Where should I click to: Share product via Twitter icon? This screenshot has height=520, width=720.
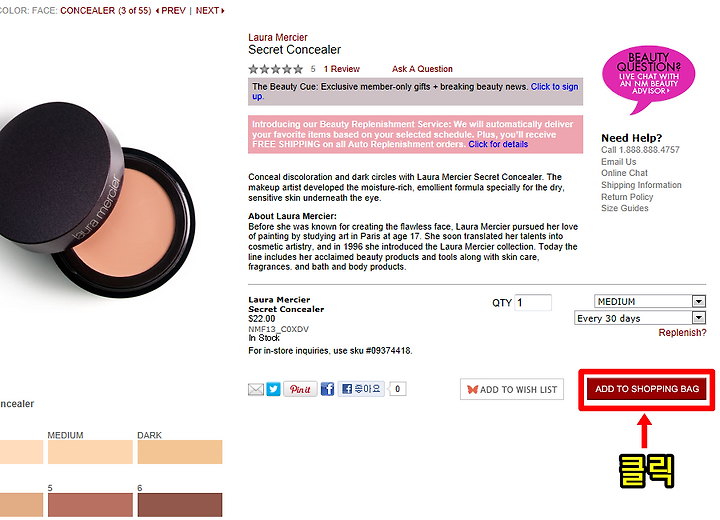274,389
